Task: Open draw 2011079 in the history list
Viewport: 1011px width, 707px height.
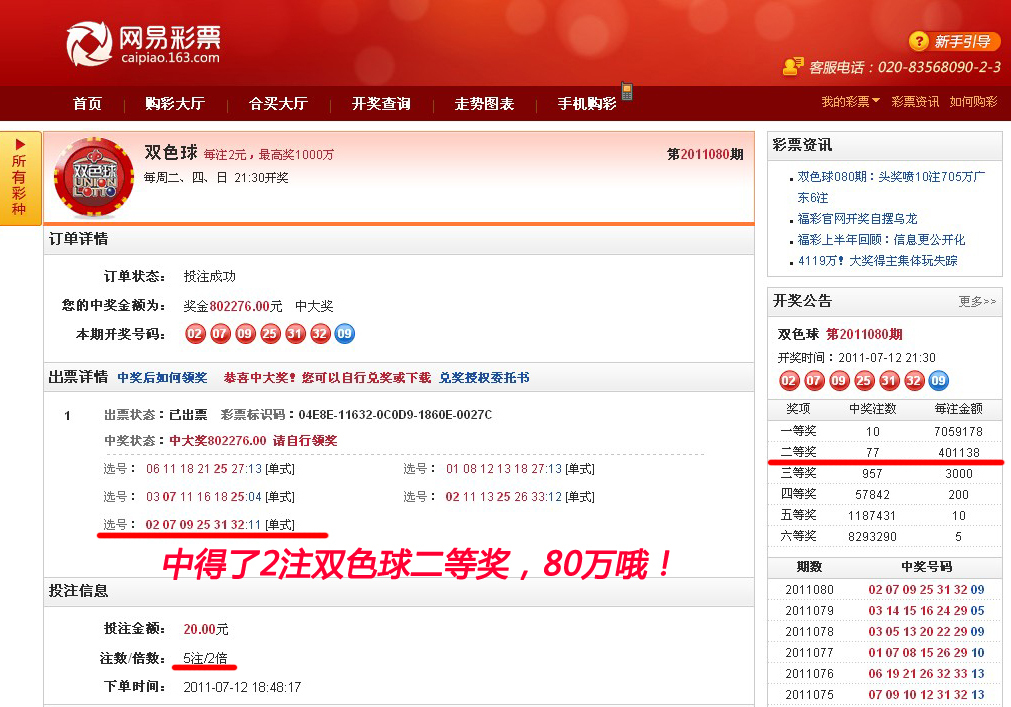Action: click(x=809, y=610)
